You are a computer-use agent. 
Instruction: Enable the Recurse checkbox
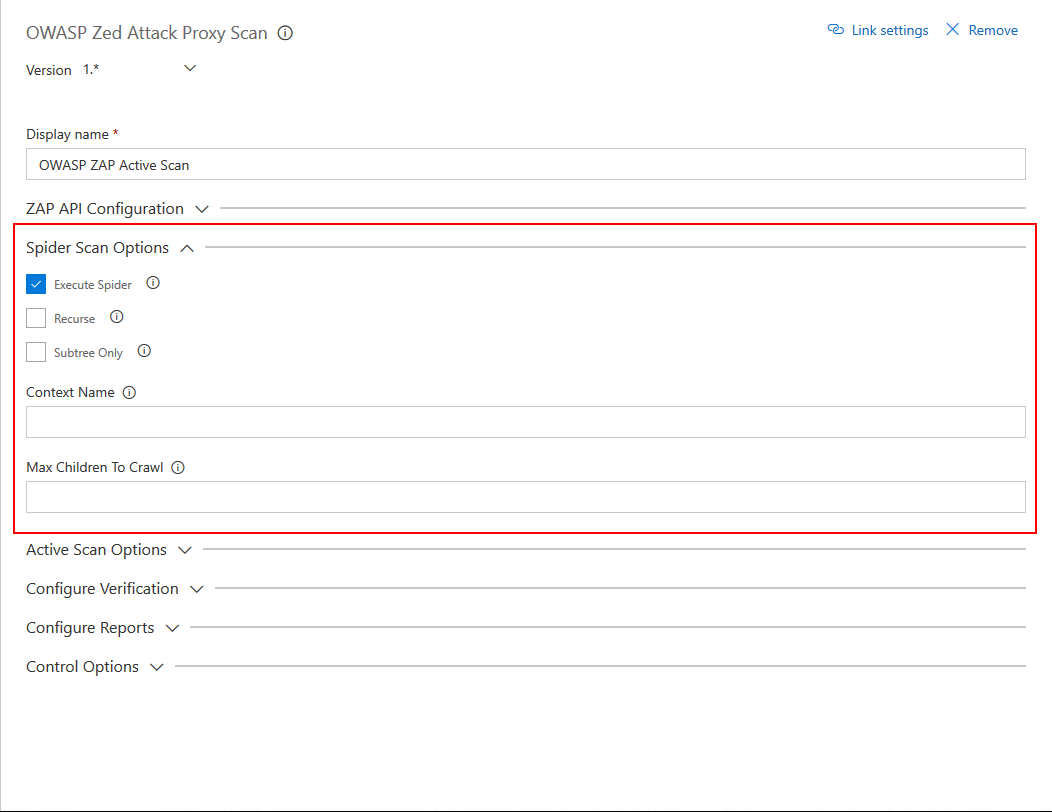36,318
